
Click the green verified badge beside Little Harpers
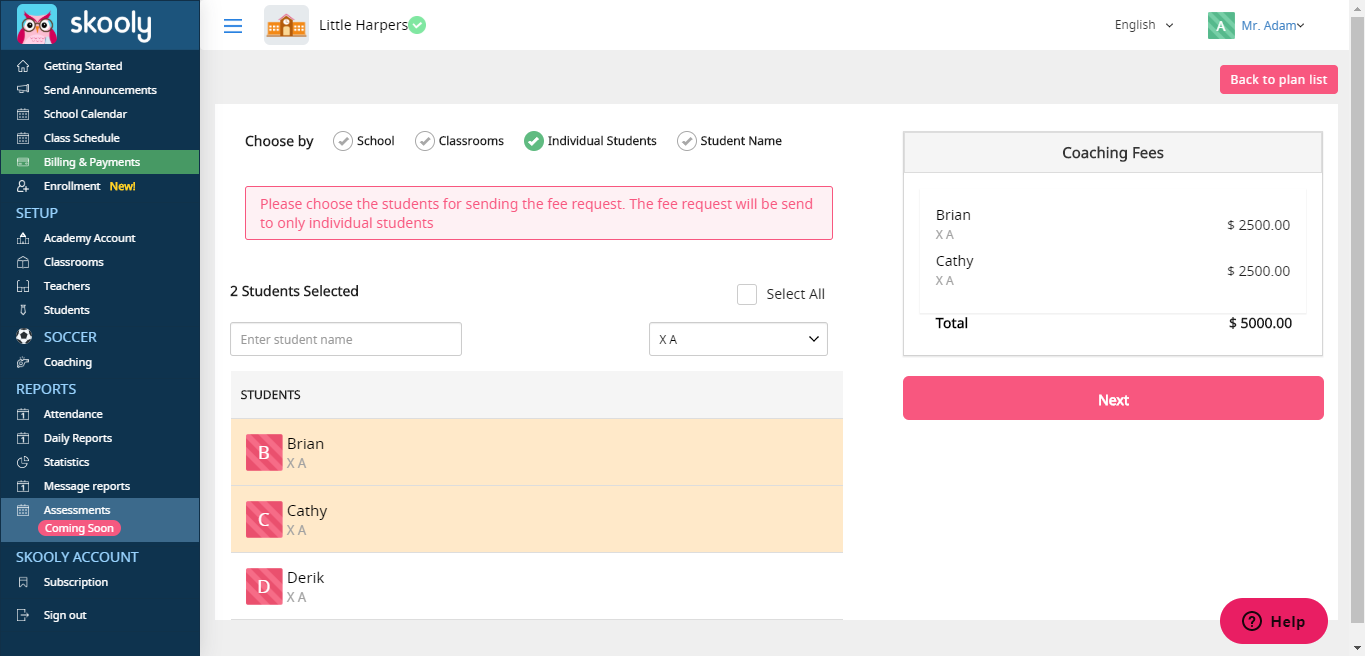tap(417, 25)
